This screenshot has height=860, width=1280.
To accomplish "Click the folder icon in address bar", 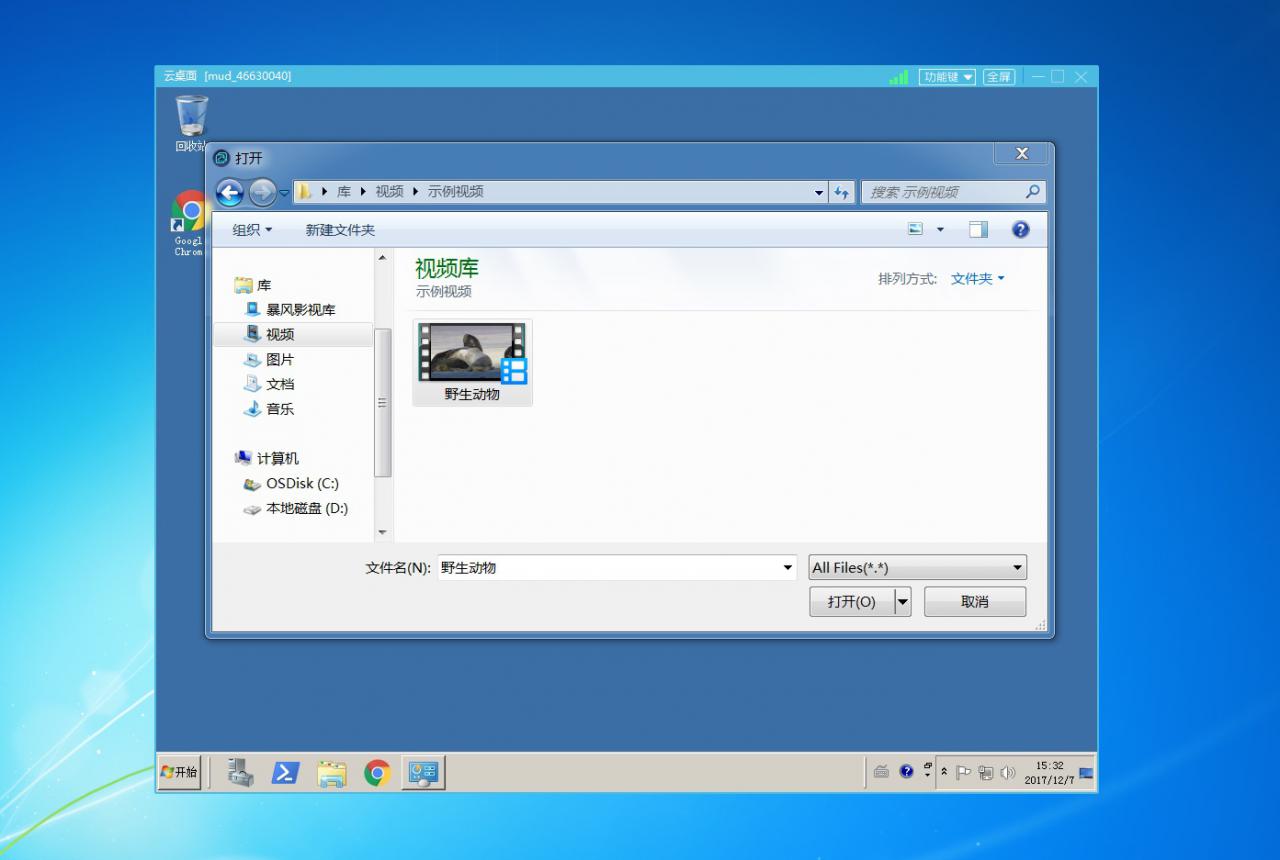I will tap(305, 192).
